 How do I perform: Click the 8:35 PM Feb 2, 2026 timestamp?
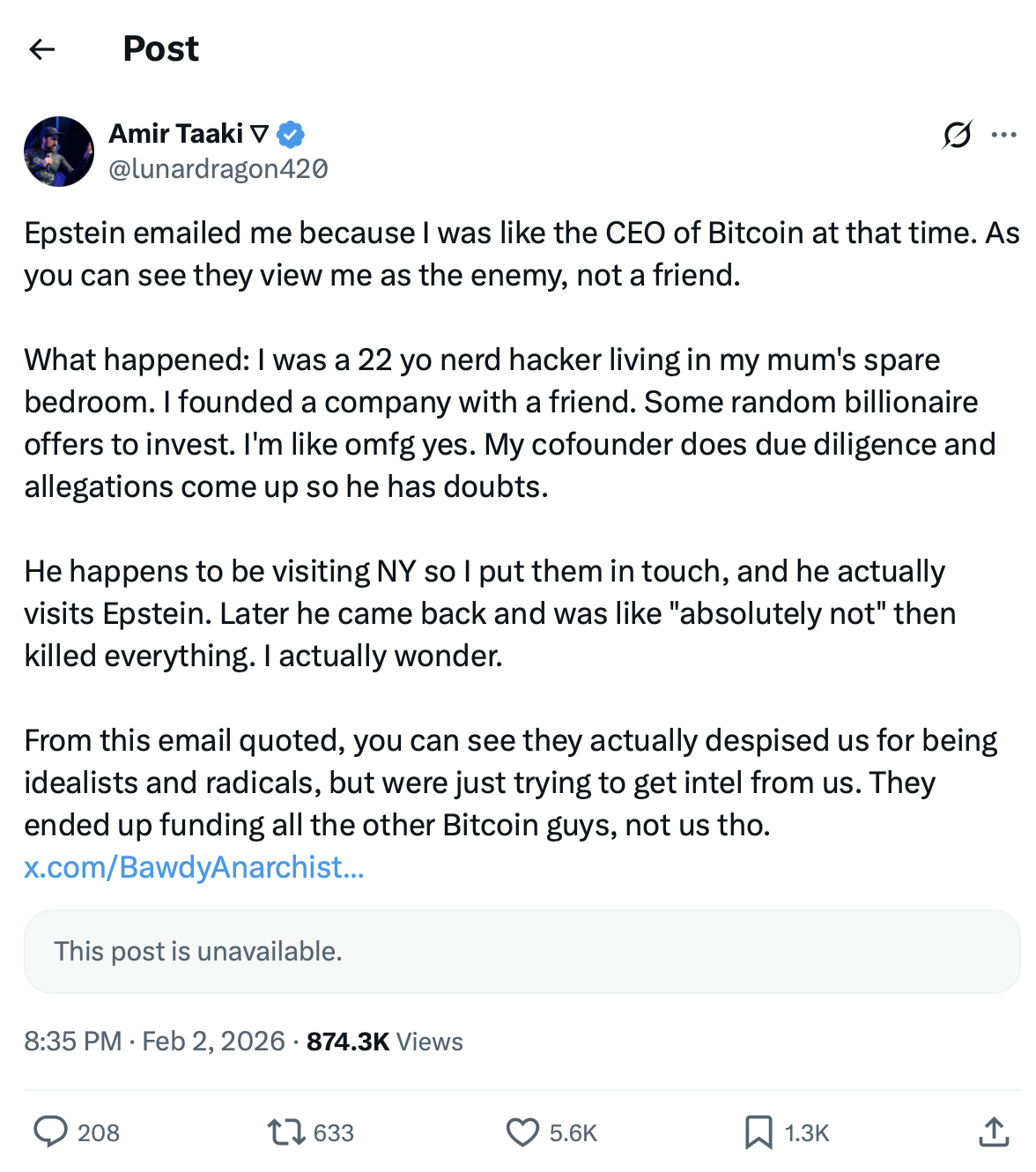(155, 1042)
